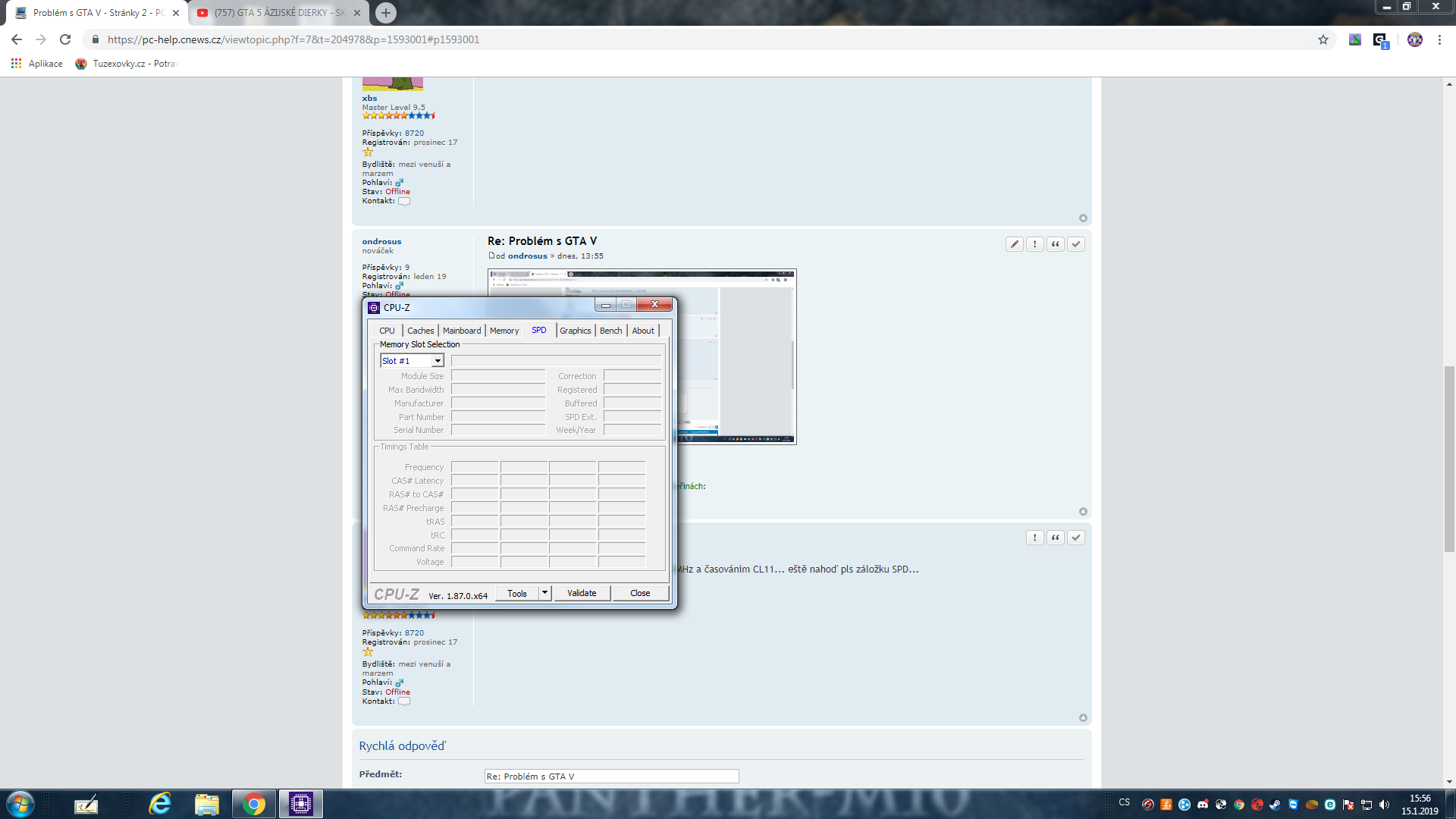Viewport: 1456px width, 819px height.
Task: Click the edit post pencil icon
Action: [x=1014, y=244]
